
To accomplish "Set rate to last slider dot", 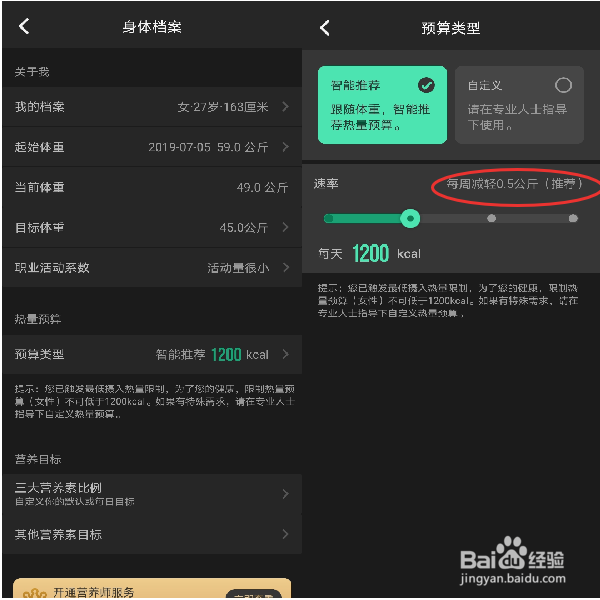I will click(x=573, y=218).
